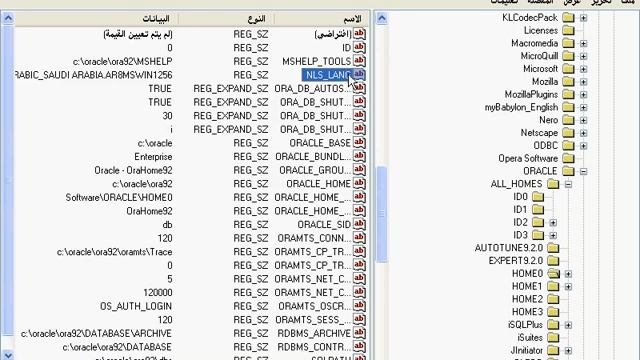Click the ODBC folder icon
This screenshot has width=640, height=360.
pyautogui.click(x=568, y=146)
